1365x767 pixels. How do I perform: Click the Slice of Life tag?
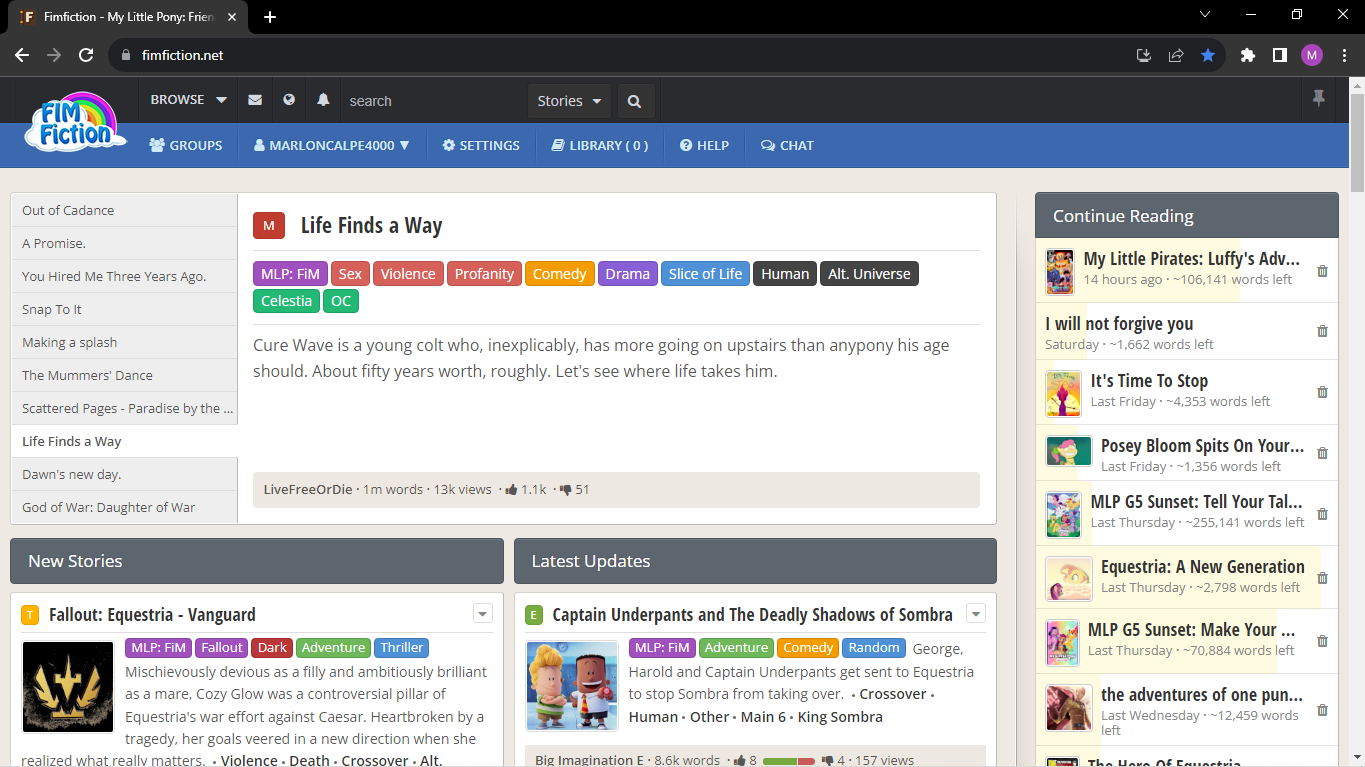(705, 274)
